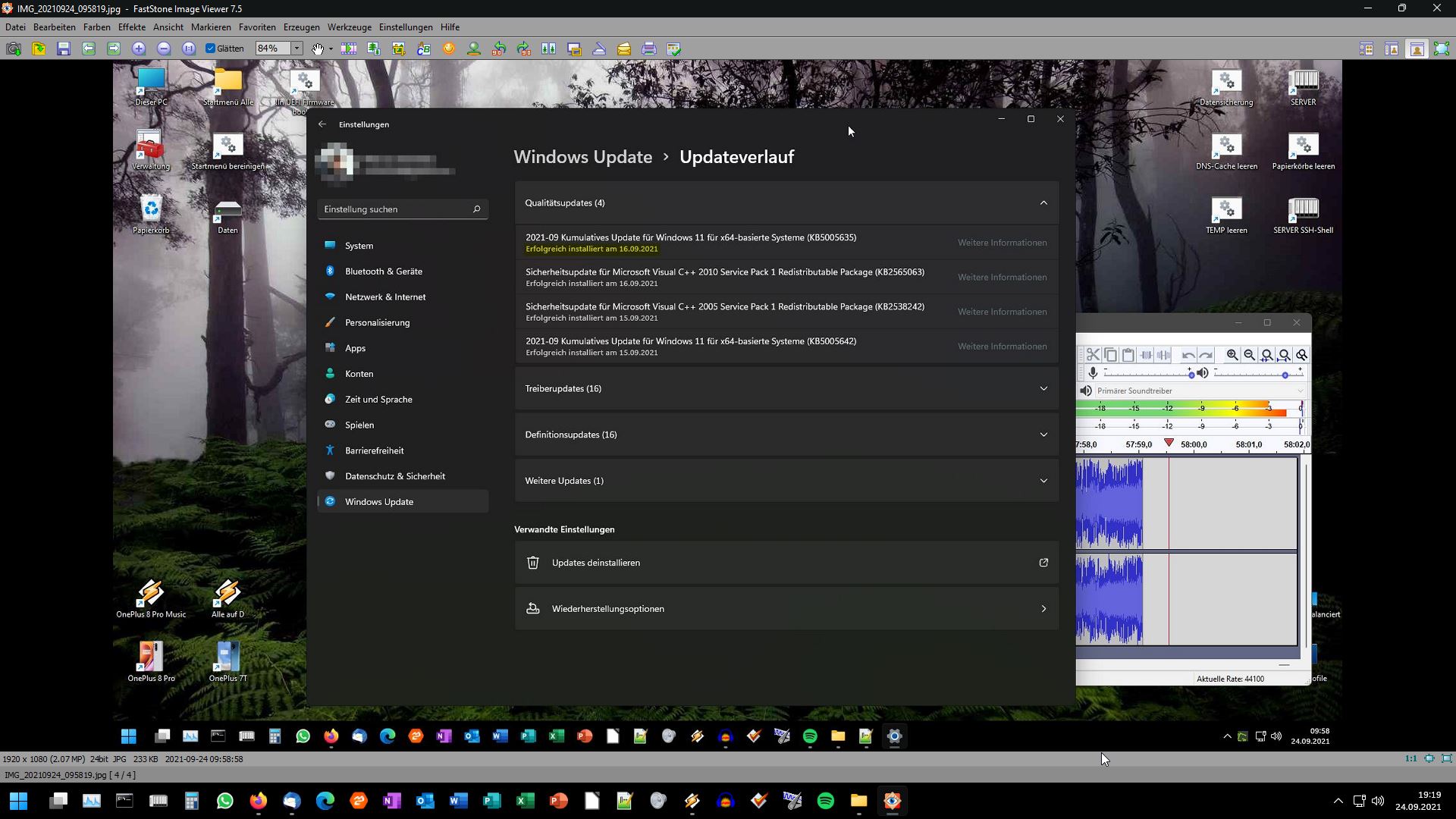
Task: Click the red playhead marker in Audacity timeline
Action: pyautogui.click(x=1169, y=443)
